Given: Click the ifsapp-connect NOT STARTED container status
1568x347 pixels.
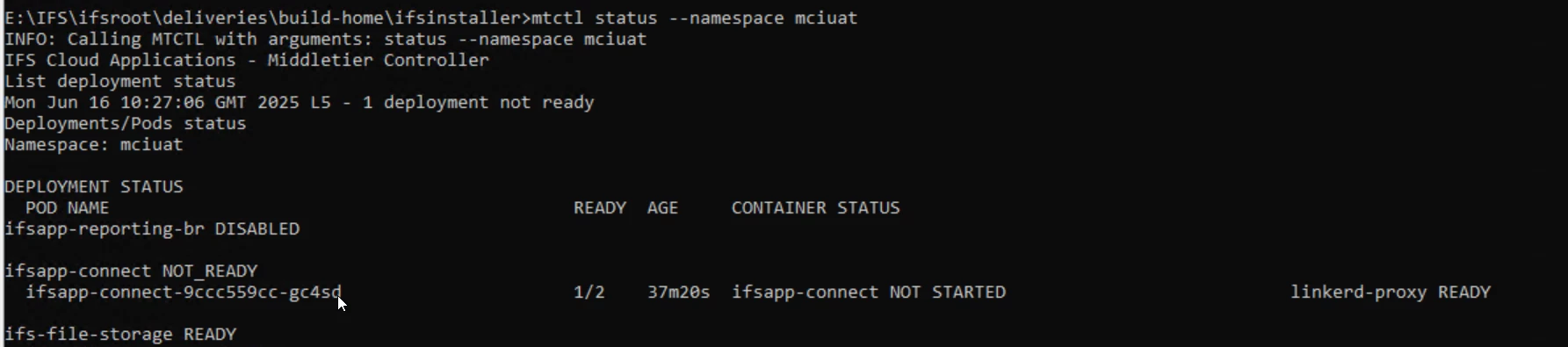Looking at the screenshot, I should (868, 292).
